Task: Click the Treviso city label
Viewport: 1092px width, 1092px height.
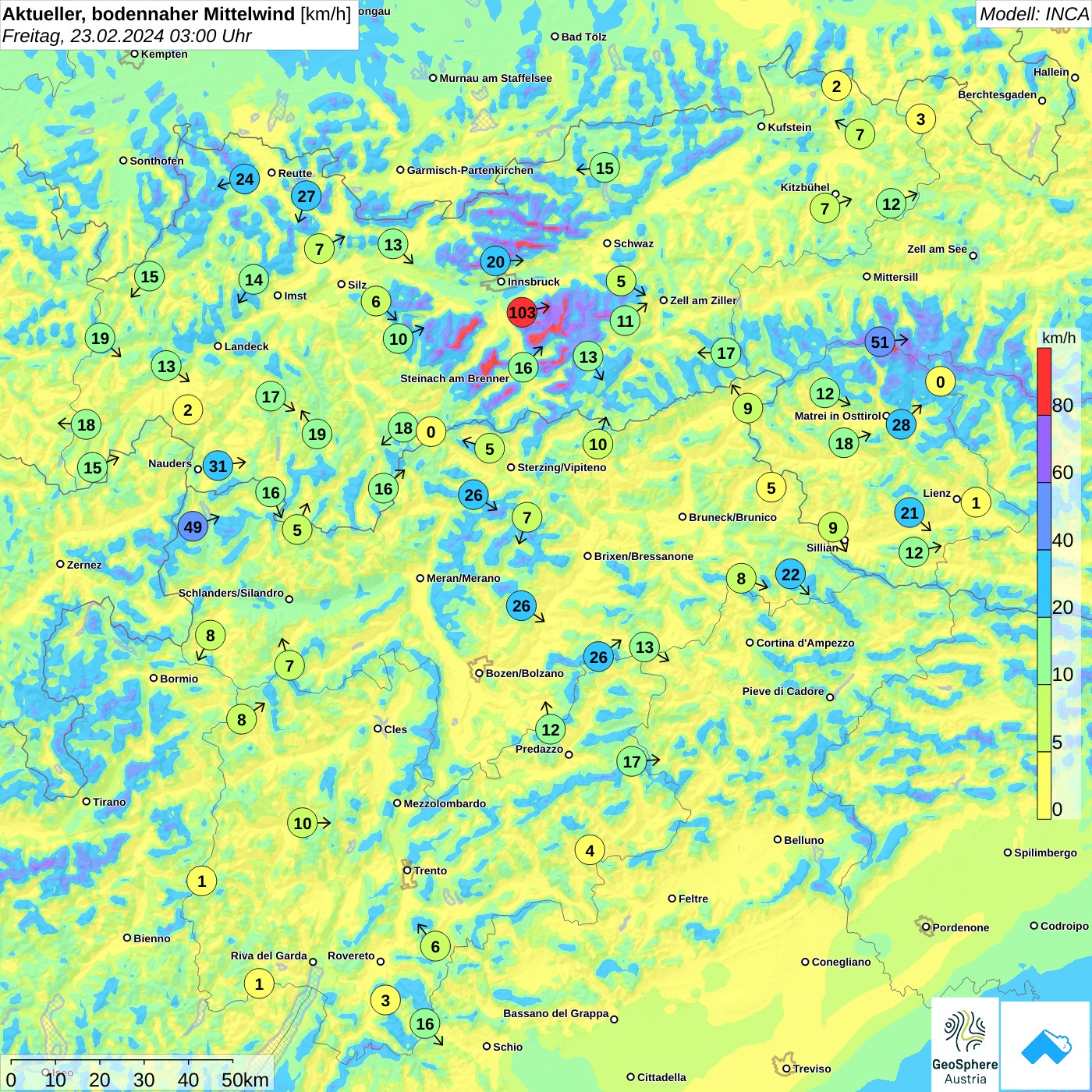Action: point(812,1069)
